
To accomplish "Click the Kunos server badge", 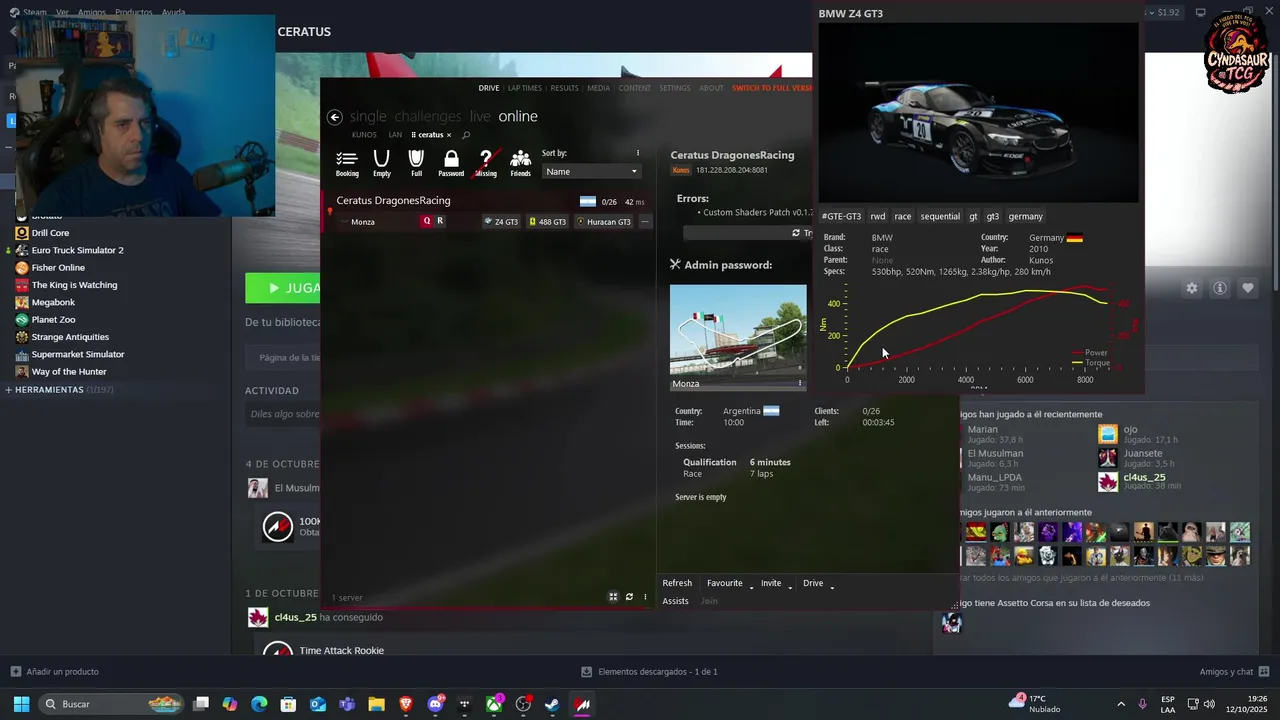I will tap(680, 170).
